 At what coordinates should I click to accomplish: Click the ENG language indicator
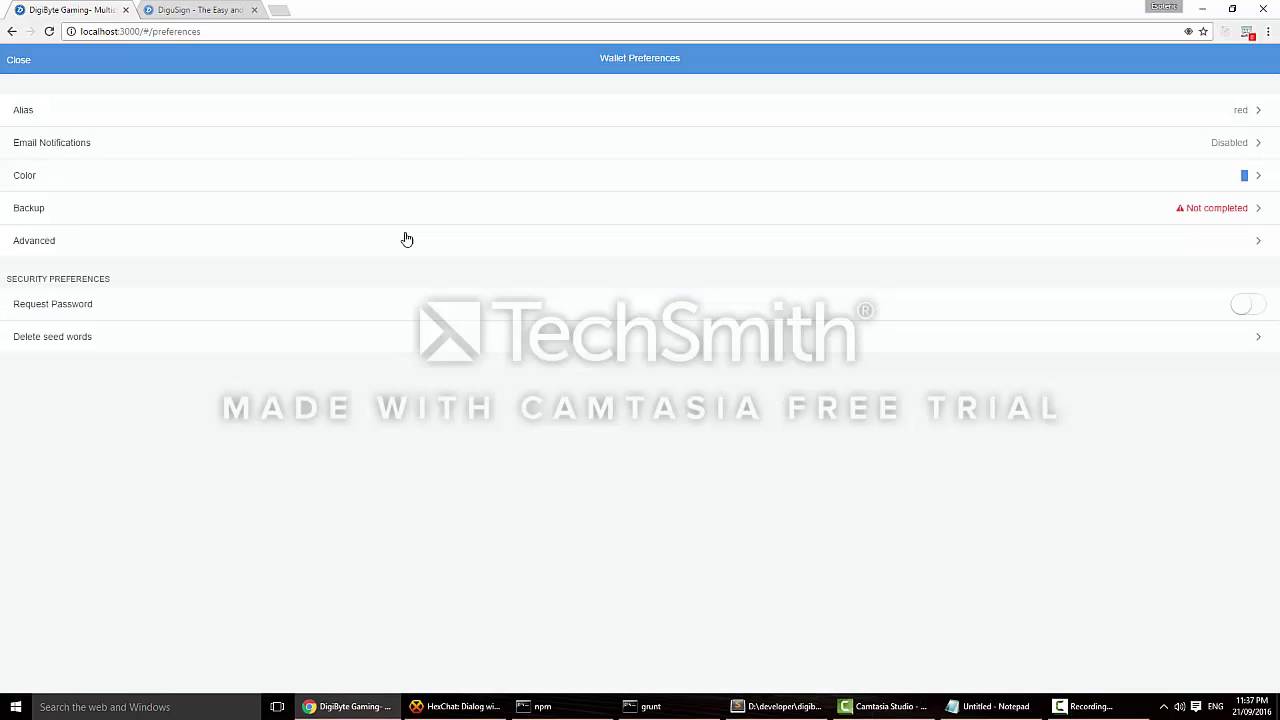click(x=1215, y=706)
